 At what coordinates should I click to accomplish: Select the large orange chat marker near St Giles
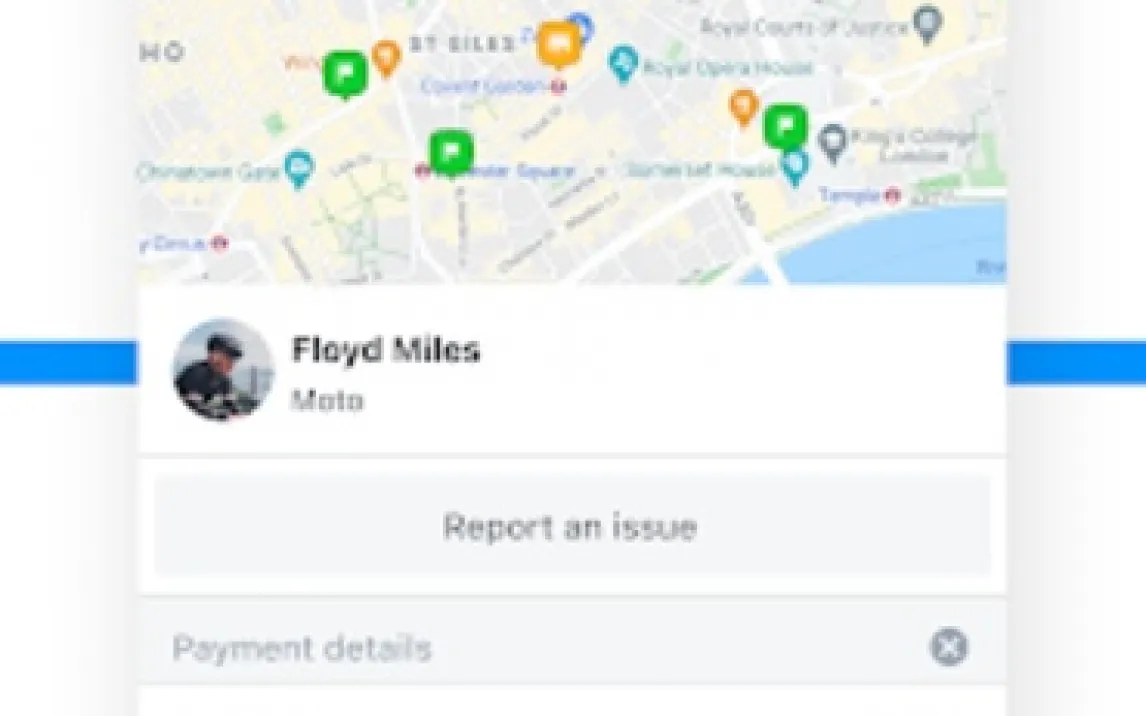tap(559, 45)
